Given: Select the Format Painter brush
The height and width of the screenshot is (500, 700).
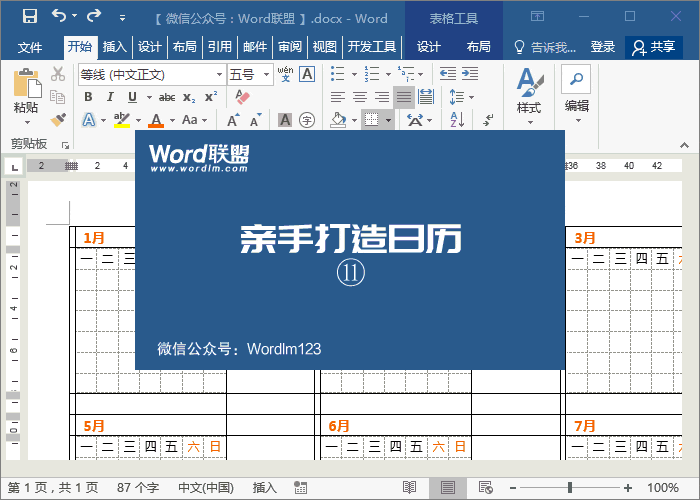Looking at the screenshot, I should (58, 119).
